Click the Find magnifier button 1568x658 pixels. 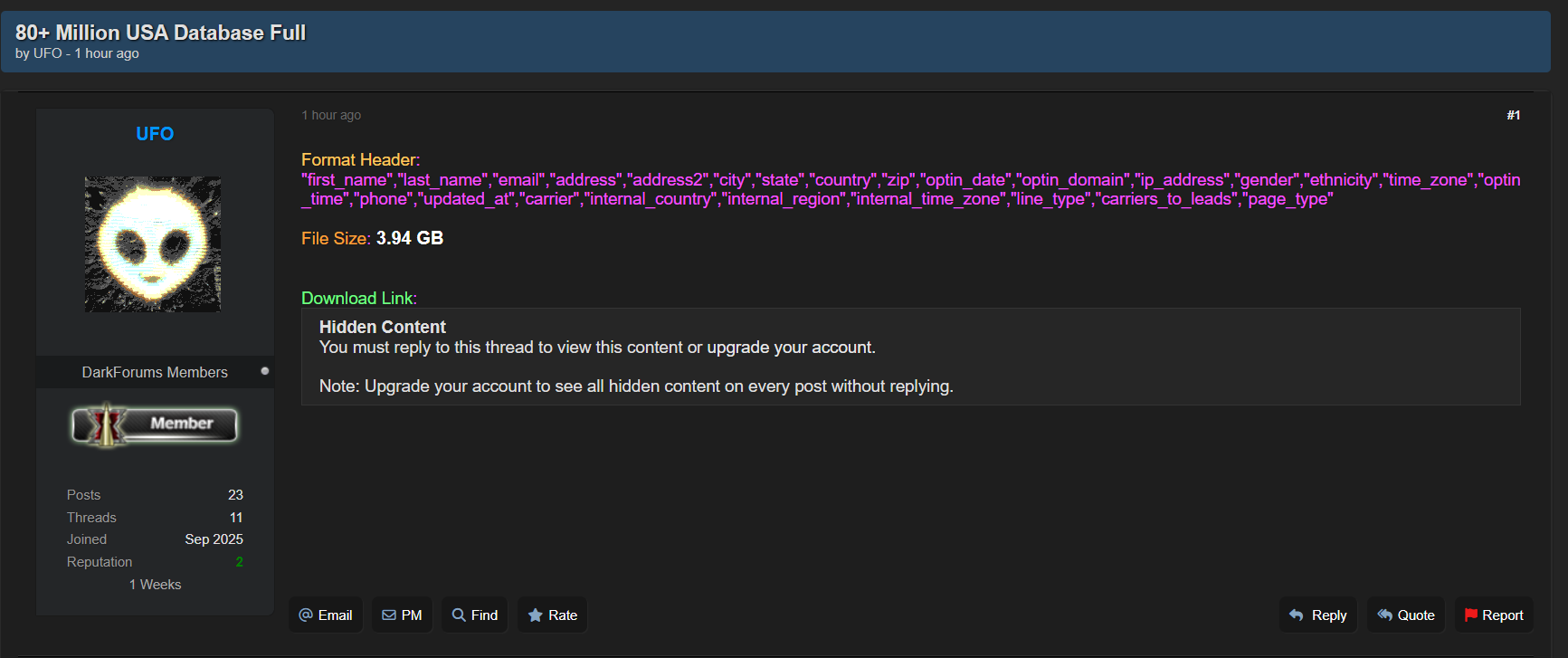coord(475,615)
